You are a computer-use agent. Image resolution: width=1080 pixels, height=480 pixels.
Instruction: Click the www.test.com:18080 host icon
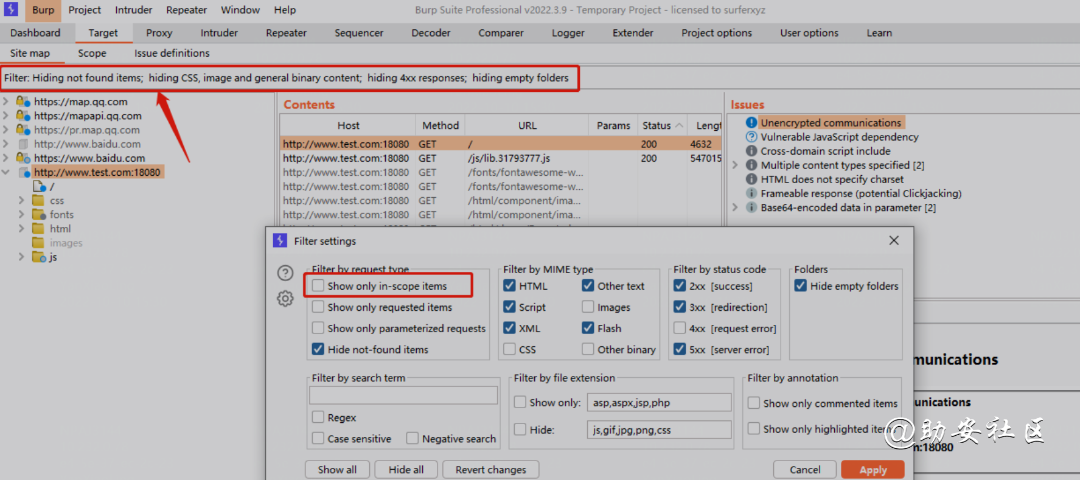24,172
